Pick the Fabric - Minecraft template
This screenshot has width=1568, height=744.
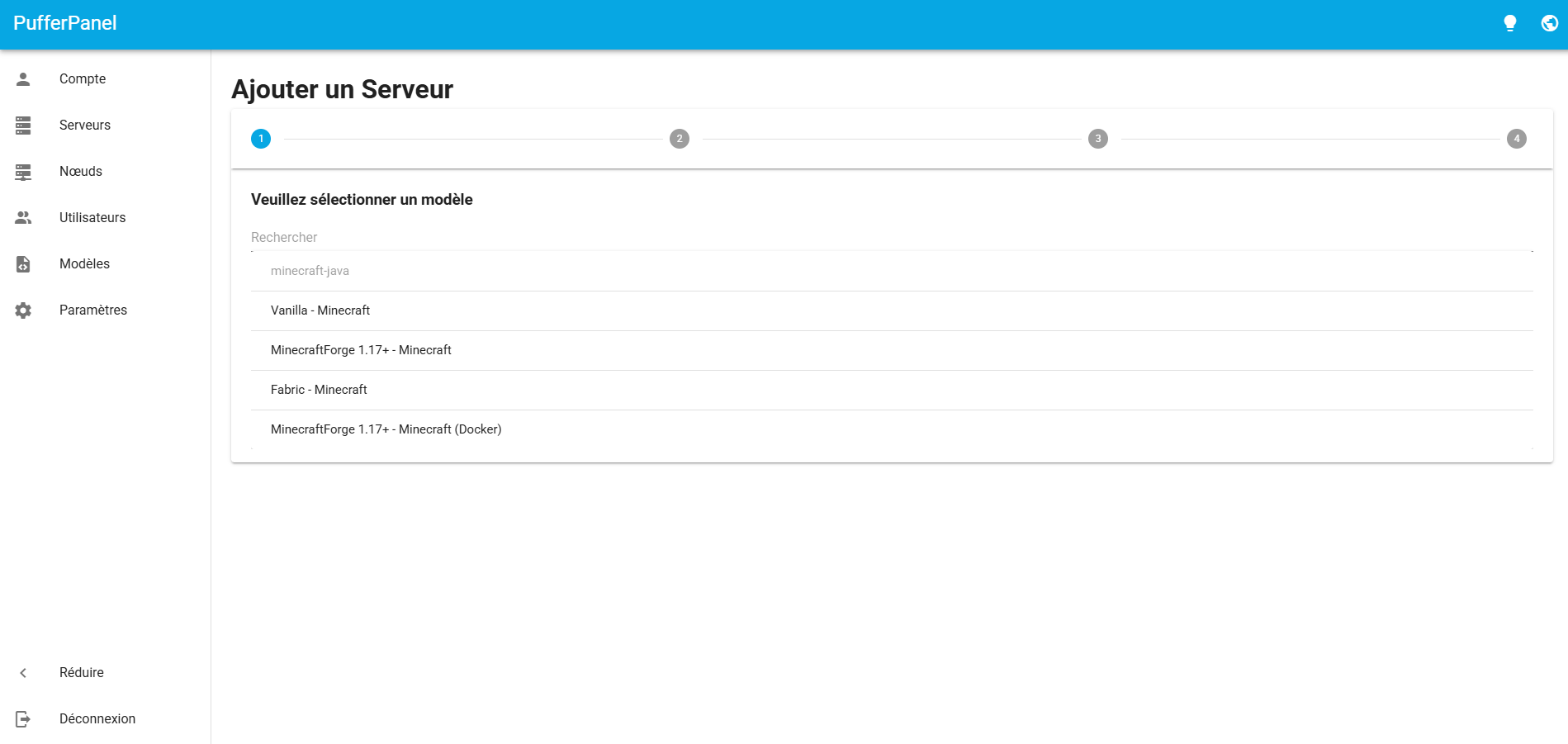pos(319,390)
